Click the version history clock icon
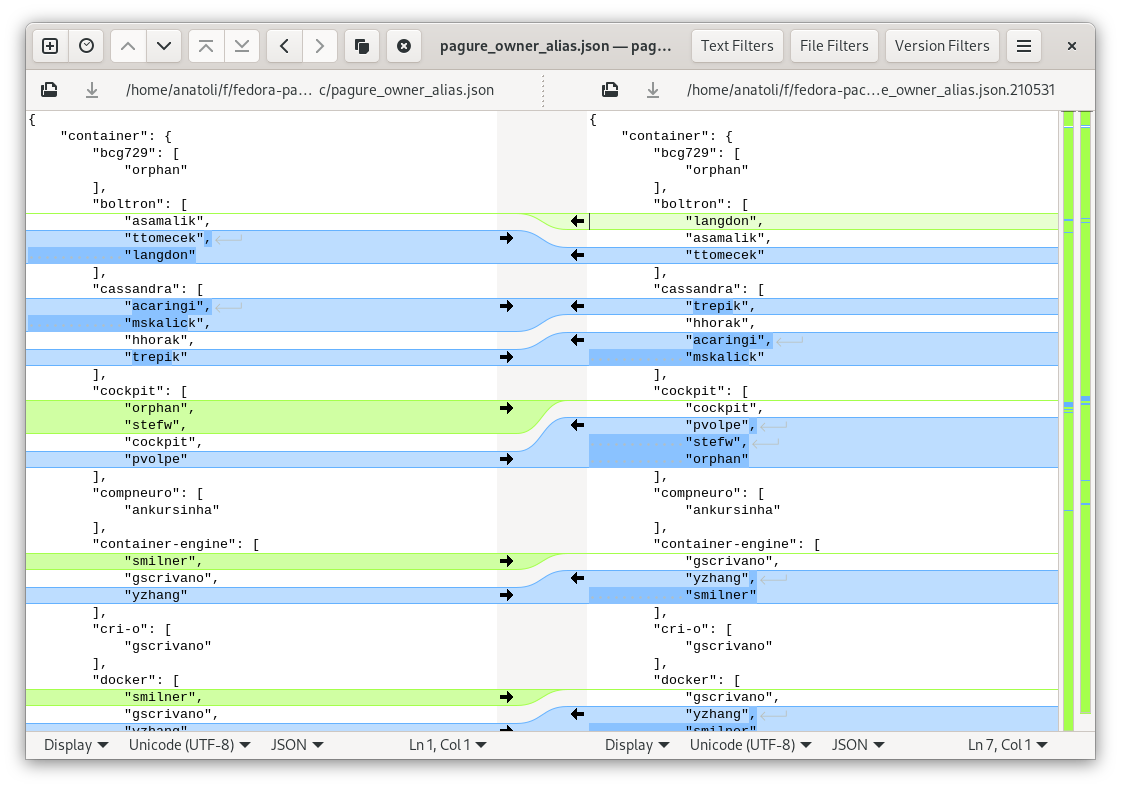This screenshot has width=1121, height=788. (87, 46)
